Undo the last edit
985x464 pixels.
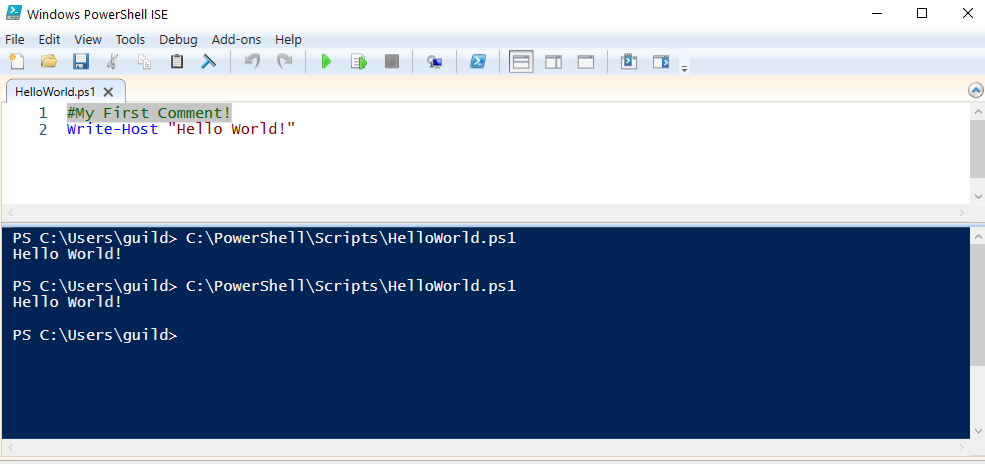pos(252,62)
